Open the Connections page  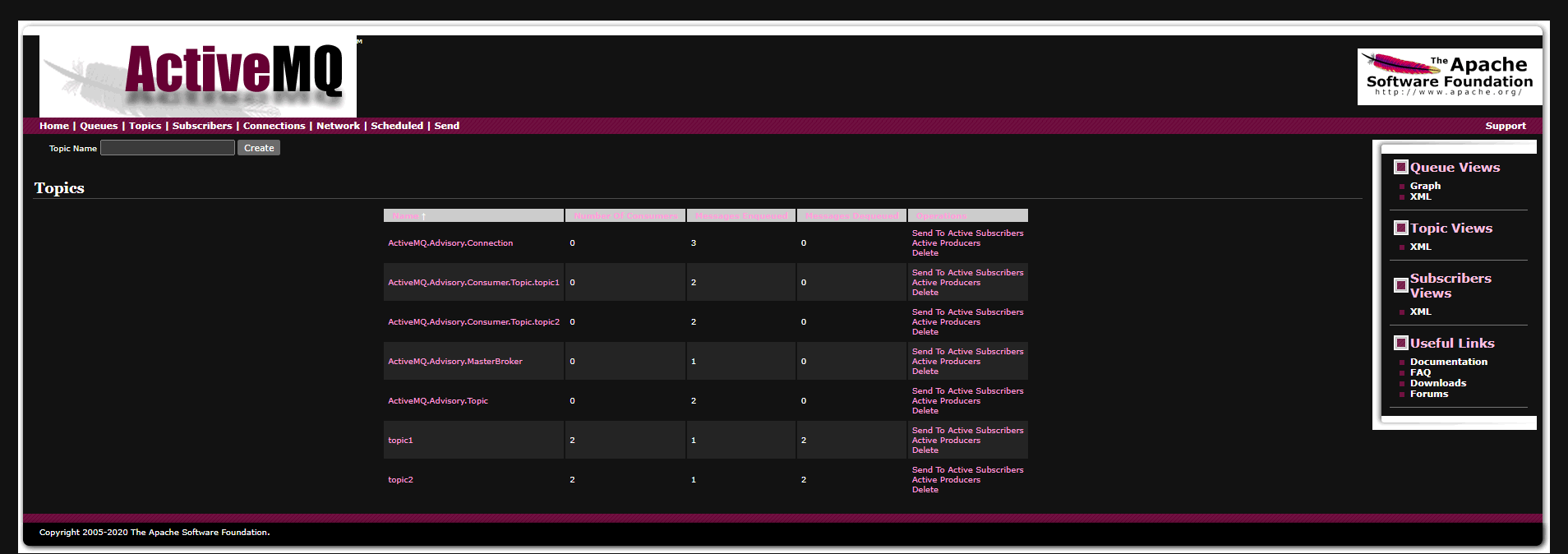[274, 126]
